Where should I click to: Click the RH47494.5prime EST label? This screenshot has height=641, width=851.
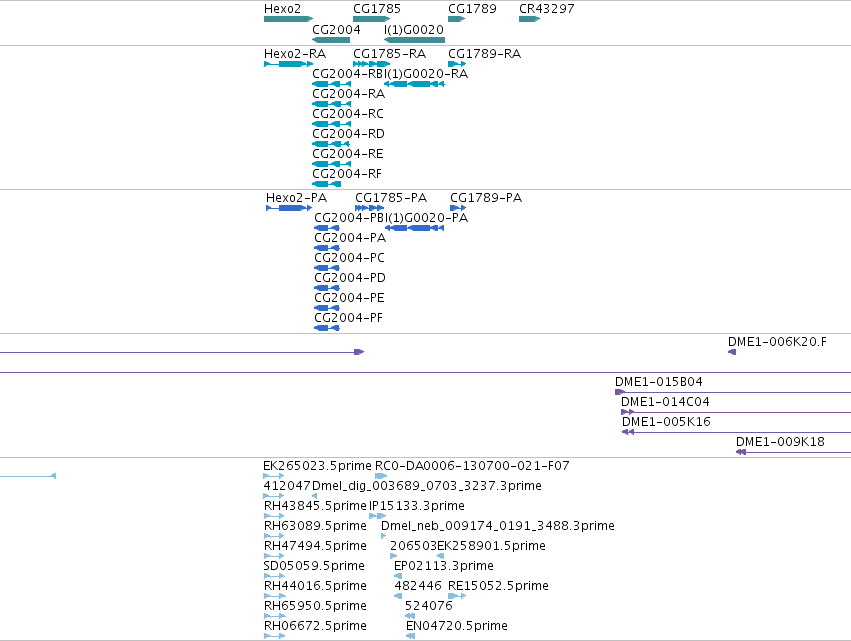click(x=315, y=547)
